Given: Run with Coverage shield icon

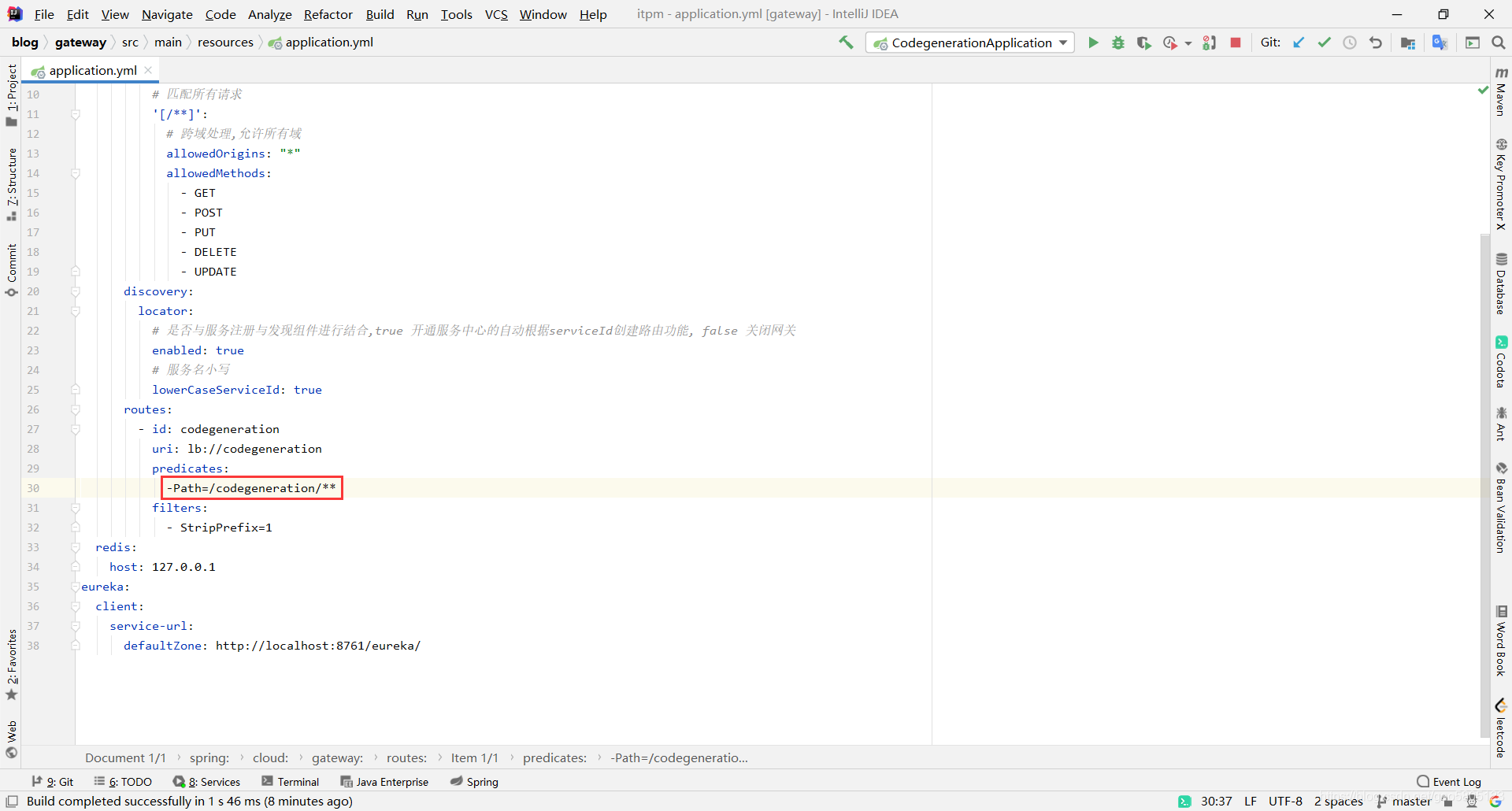Looking at the screenshot, I should coord(1143,43).
